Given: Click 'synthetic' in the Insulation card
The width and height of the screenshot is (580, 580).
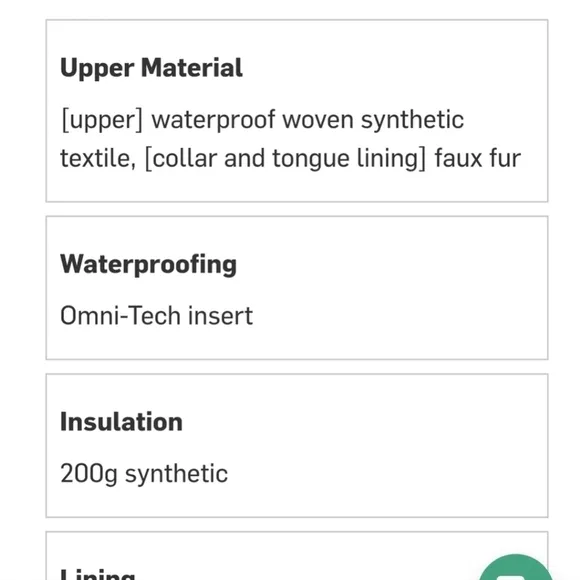Looking at the screenshot, I should pos(176,474).
